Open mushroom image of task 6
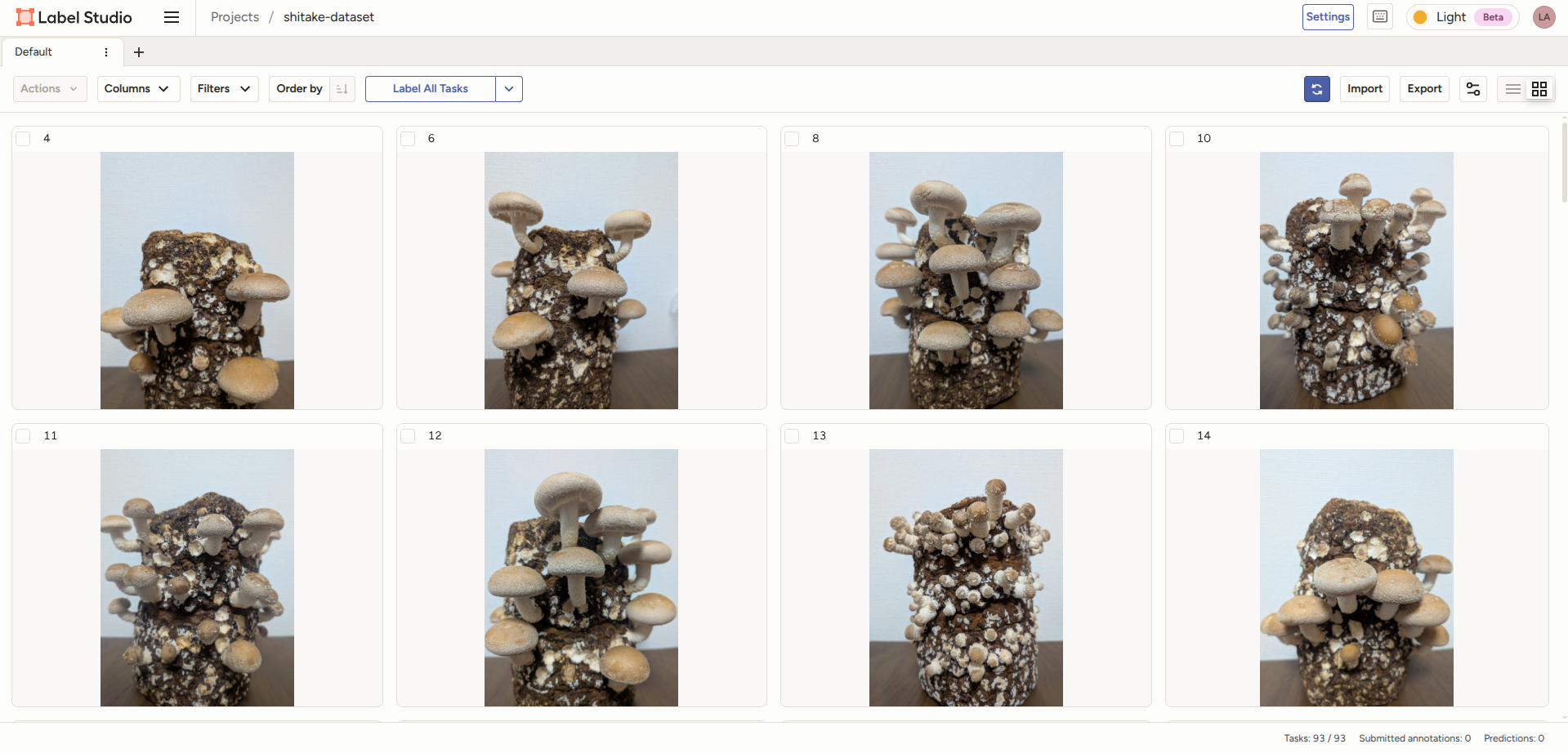 tap(581, 280)
